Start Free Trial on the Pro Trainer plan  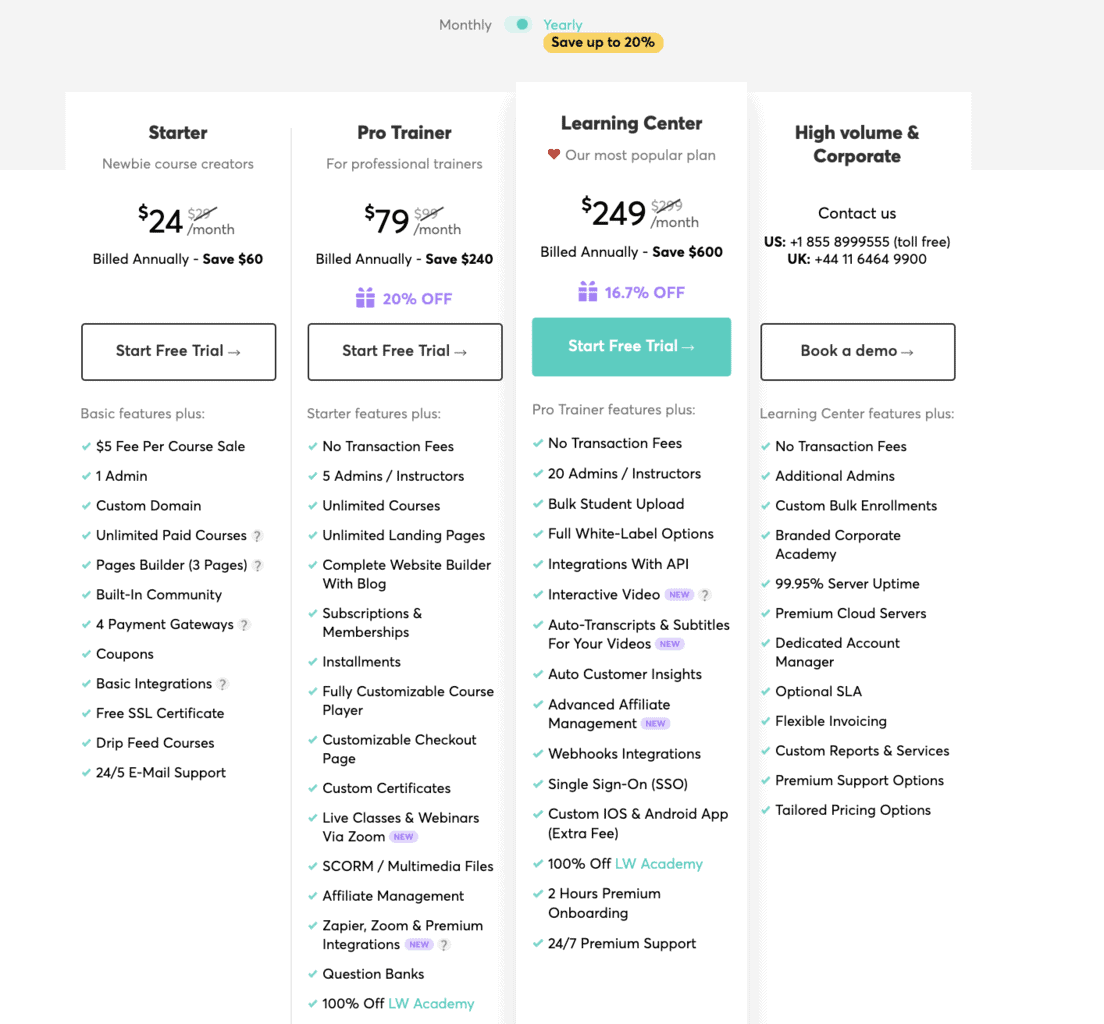click(x=404, y=352)
